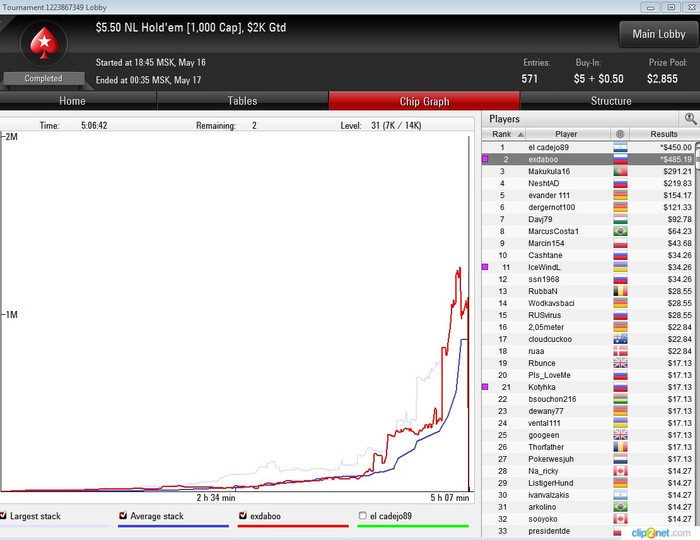Click the red exdaboo legend color line
The height and width of the screenshot is (540, 700).
pos(293,526)
